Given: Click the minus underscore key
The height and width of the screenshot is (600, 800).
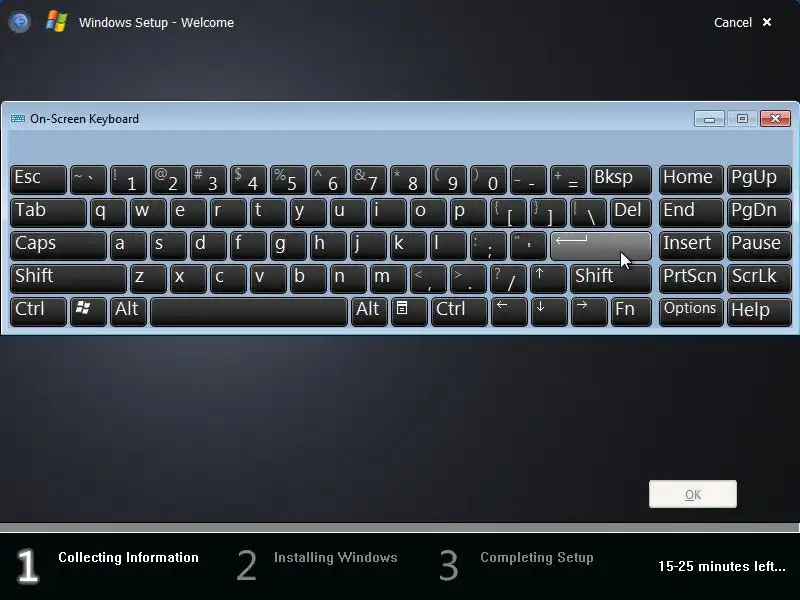Looking at the screenshot, I should click(529, 180).
